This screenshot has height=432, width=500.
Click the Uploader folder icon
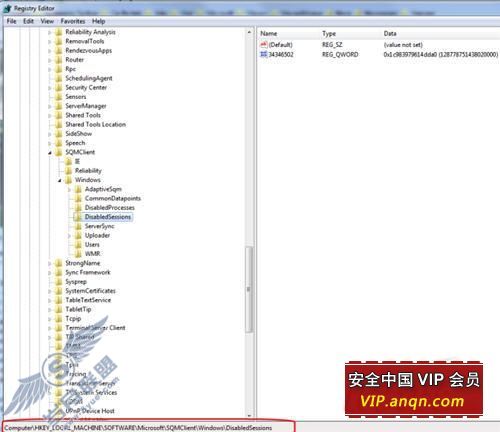tap(78, 235)
